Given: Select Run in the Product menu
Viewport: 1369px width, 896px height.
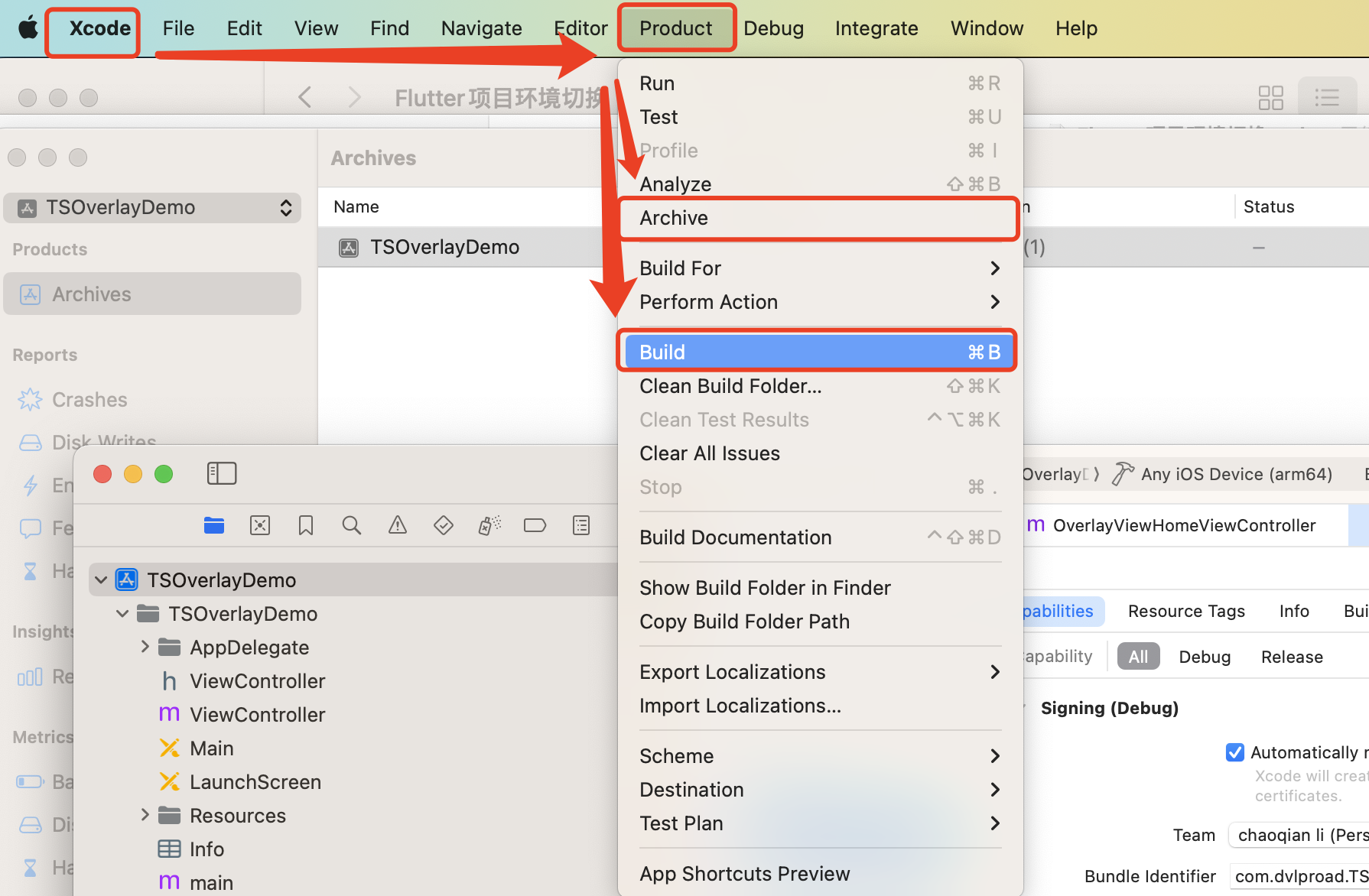Looking at the screenshot, I should click(x=819, y=83).
